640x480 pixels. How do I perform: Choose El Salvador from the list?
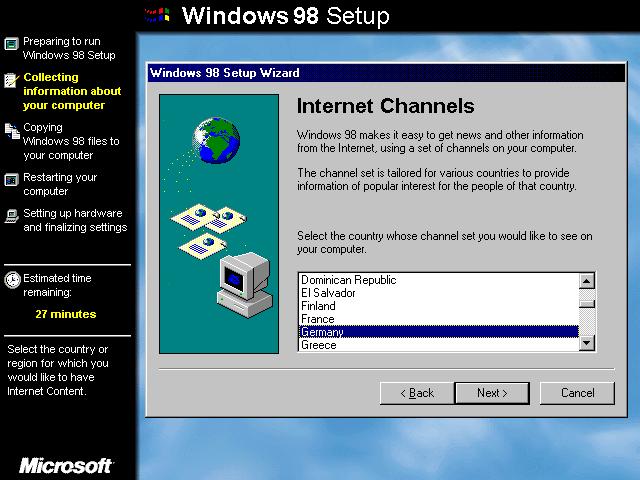point(439,293)
